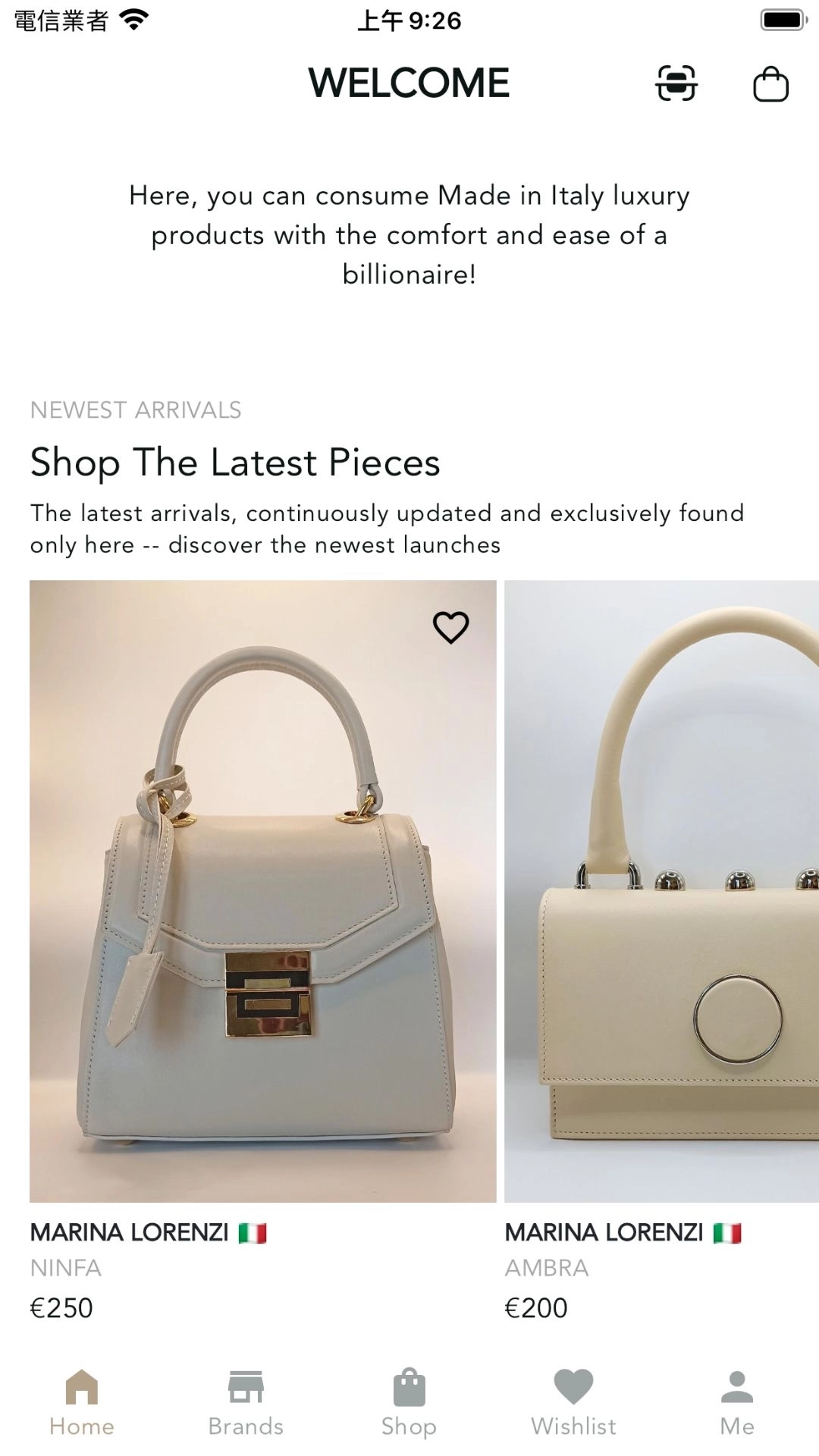The image size is (819, 1456).
Task: Open the NINFA handbag product image
Action: [x=263, y=891]
